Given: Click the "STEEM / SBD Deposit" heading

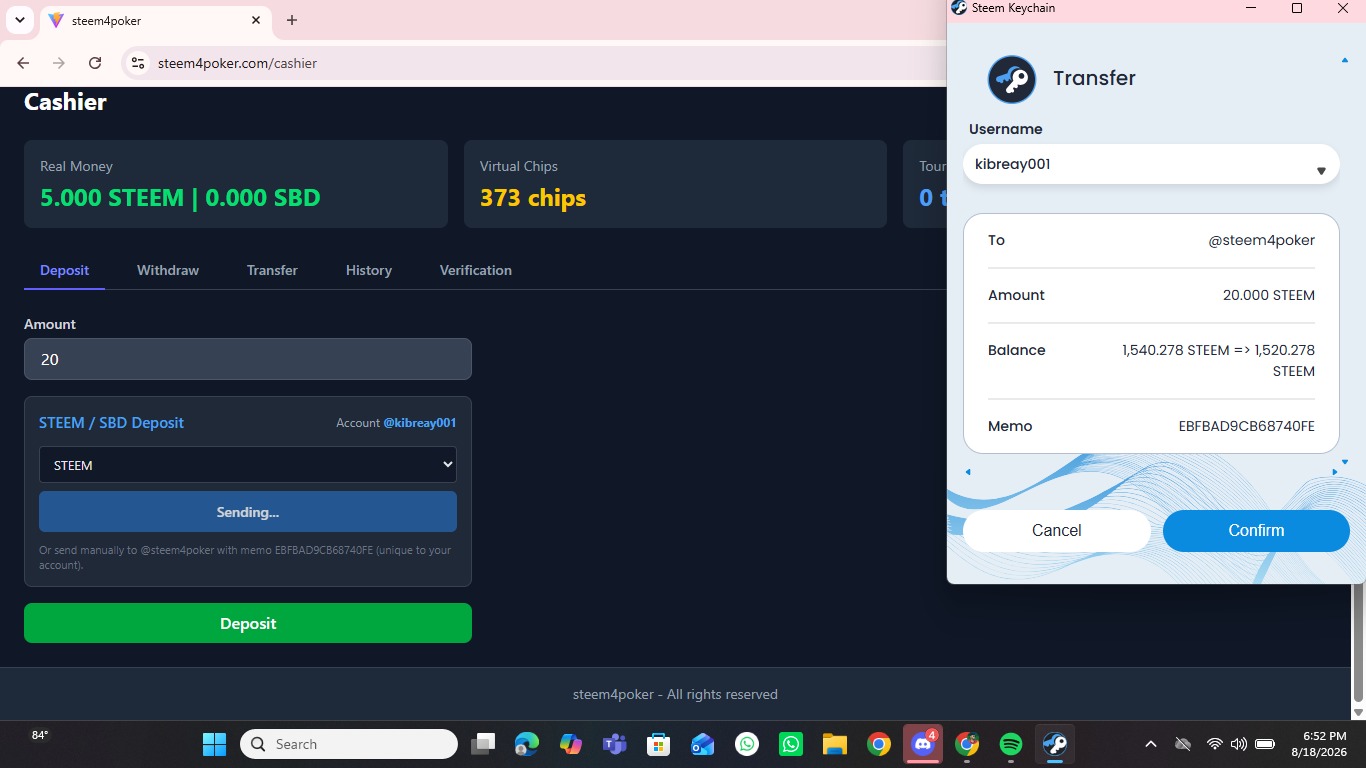Looking at the screenshot, I should pyautogui.click(x=111, y=423).
